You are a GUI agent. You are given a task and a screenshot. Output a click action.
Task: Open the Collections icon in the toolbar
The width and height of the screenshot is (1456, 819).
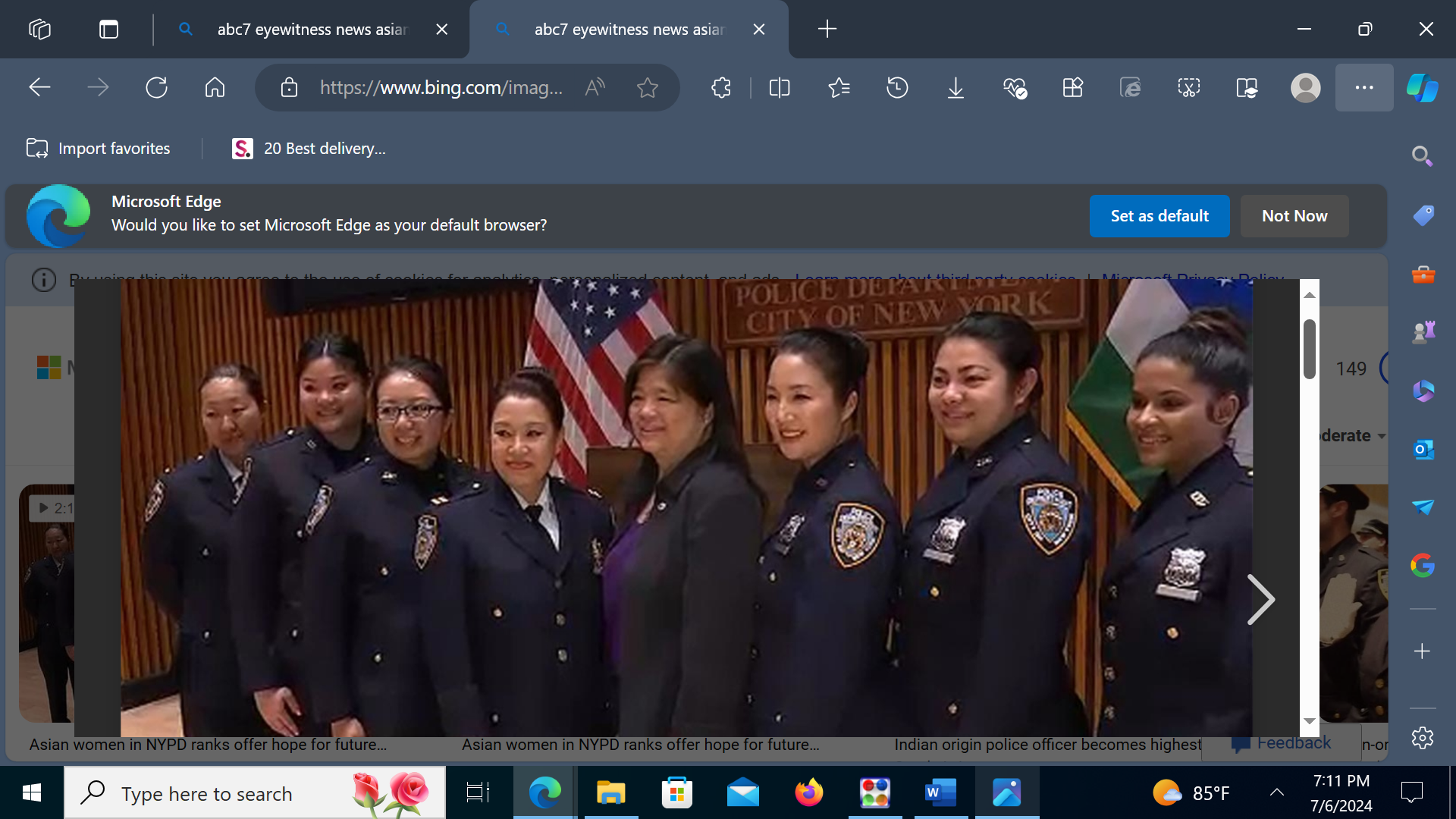click(x=1072, y=88)
